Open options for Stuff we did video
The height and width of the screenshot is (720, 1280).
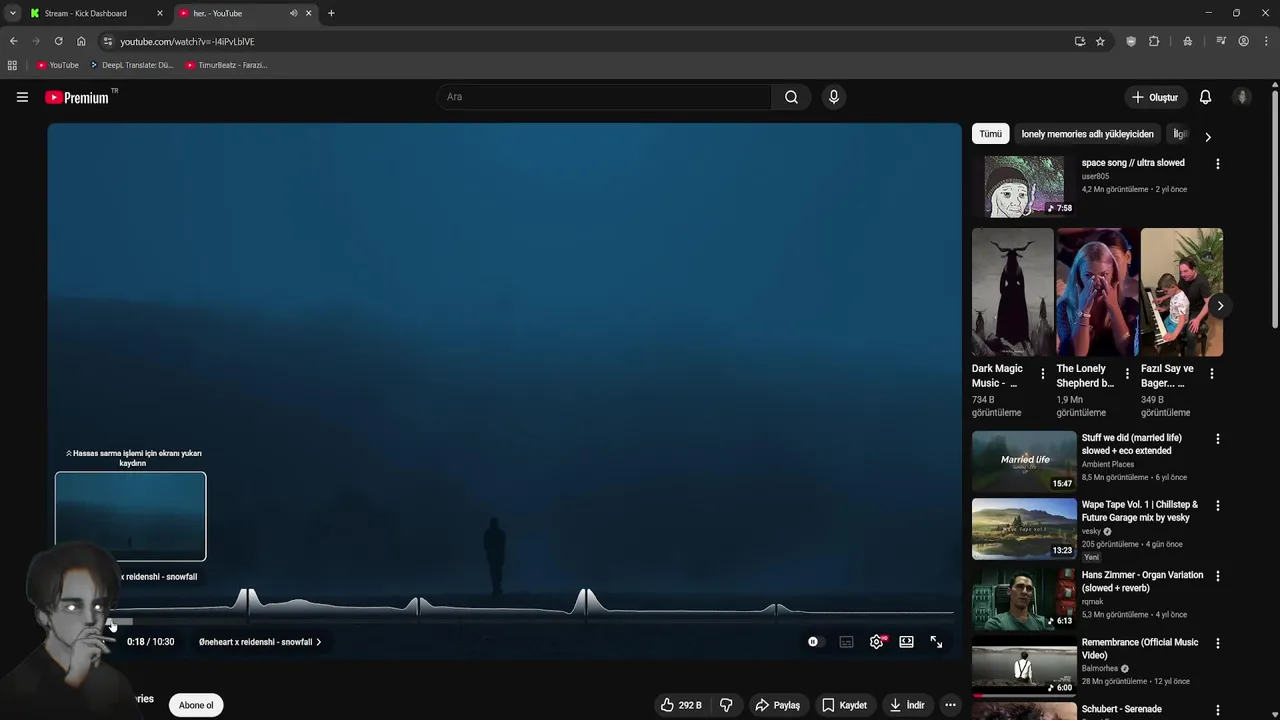click(1217, 439)
